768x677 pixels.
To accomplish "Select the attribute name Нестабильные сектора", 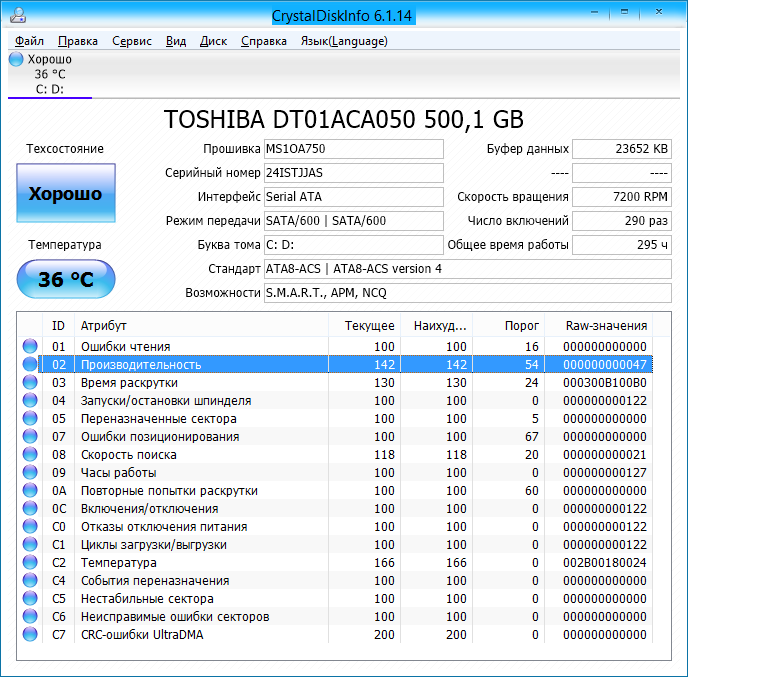I will click(x=147, y=599).
